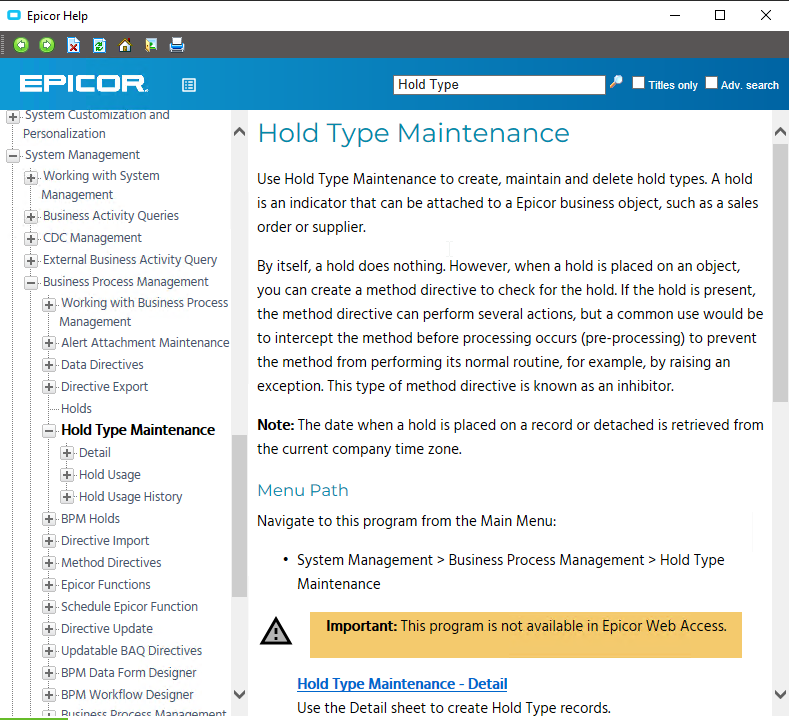
Task: Expand BPM Data Form Designer node
Action: (49, 673)
